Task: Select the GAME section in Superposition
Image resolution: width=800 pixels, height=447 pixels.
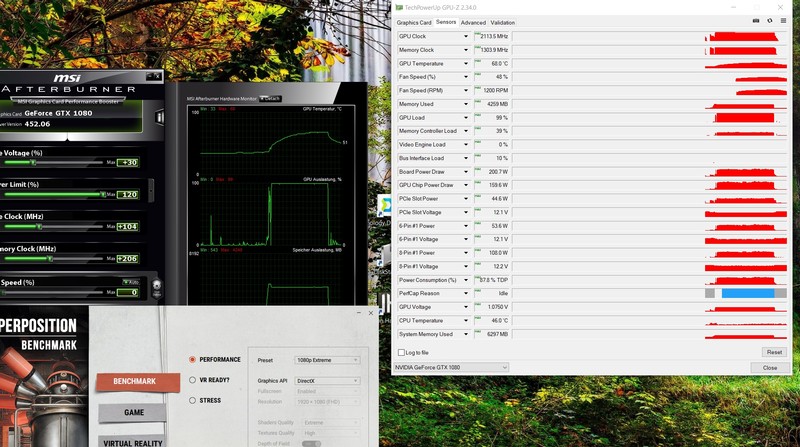Action: point(133,412)
